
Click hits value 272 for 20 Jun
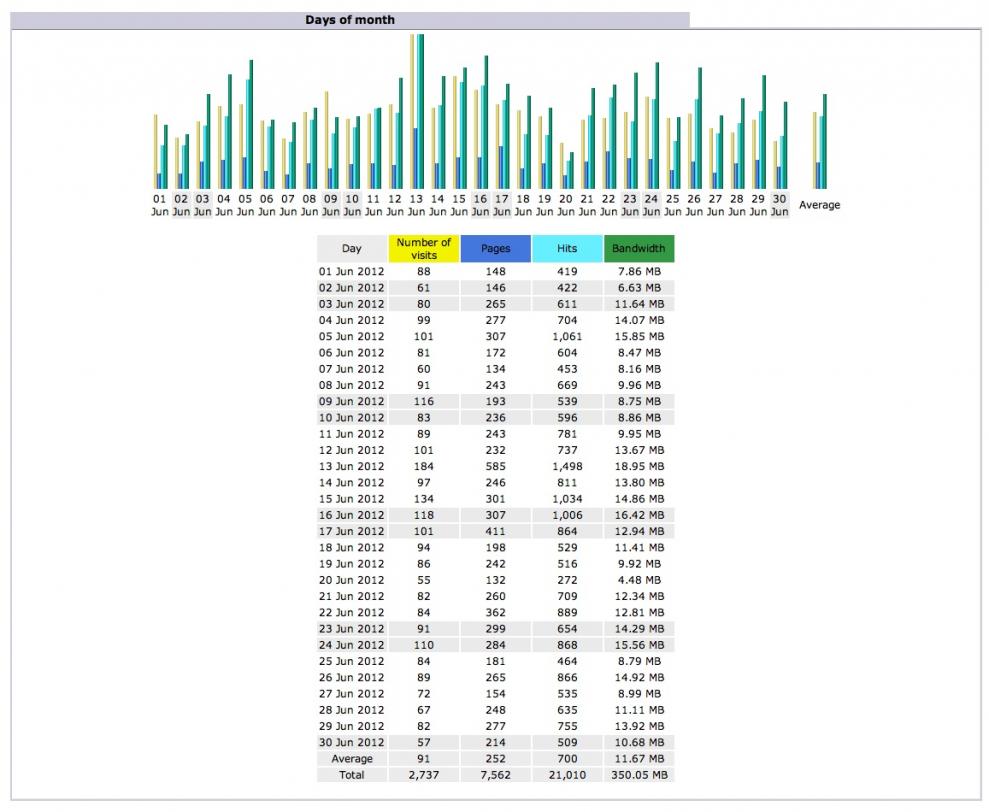(567, 580)
